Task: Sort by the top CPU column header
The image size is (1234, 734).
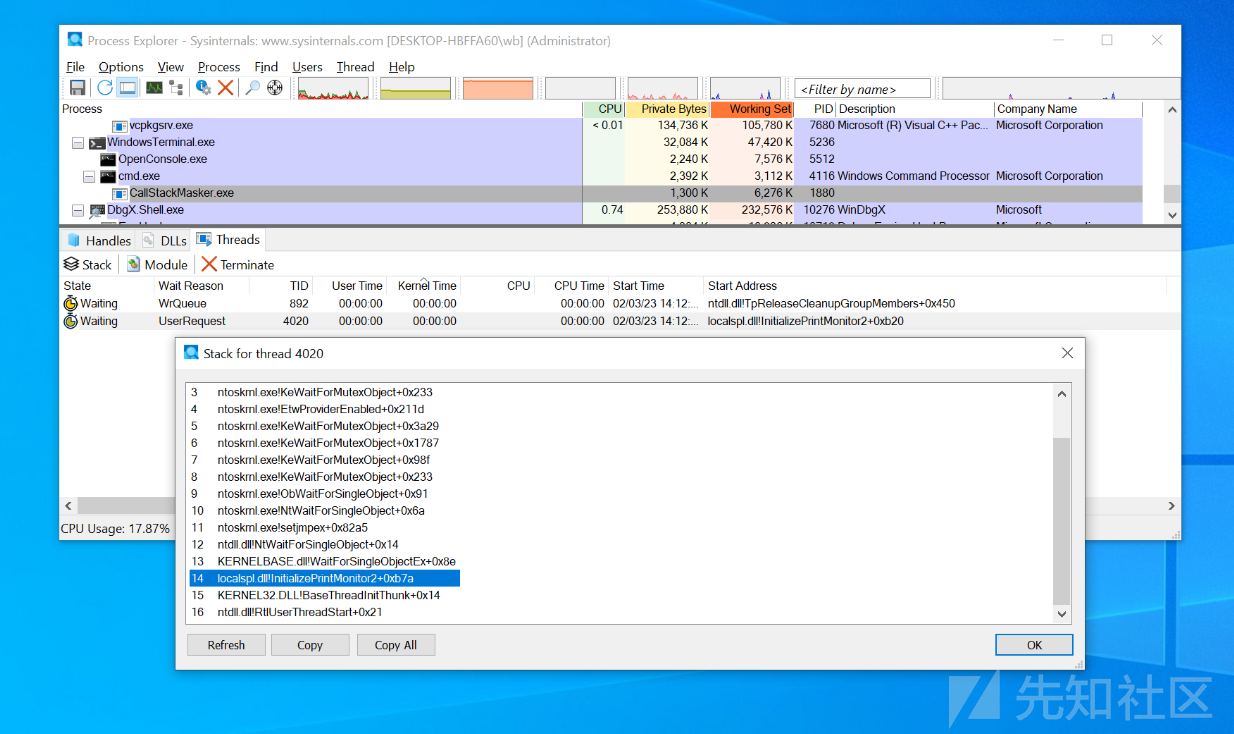Action: pyautogui.click(x=604, y=109)
